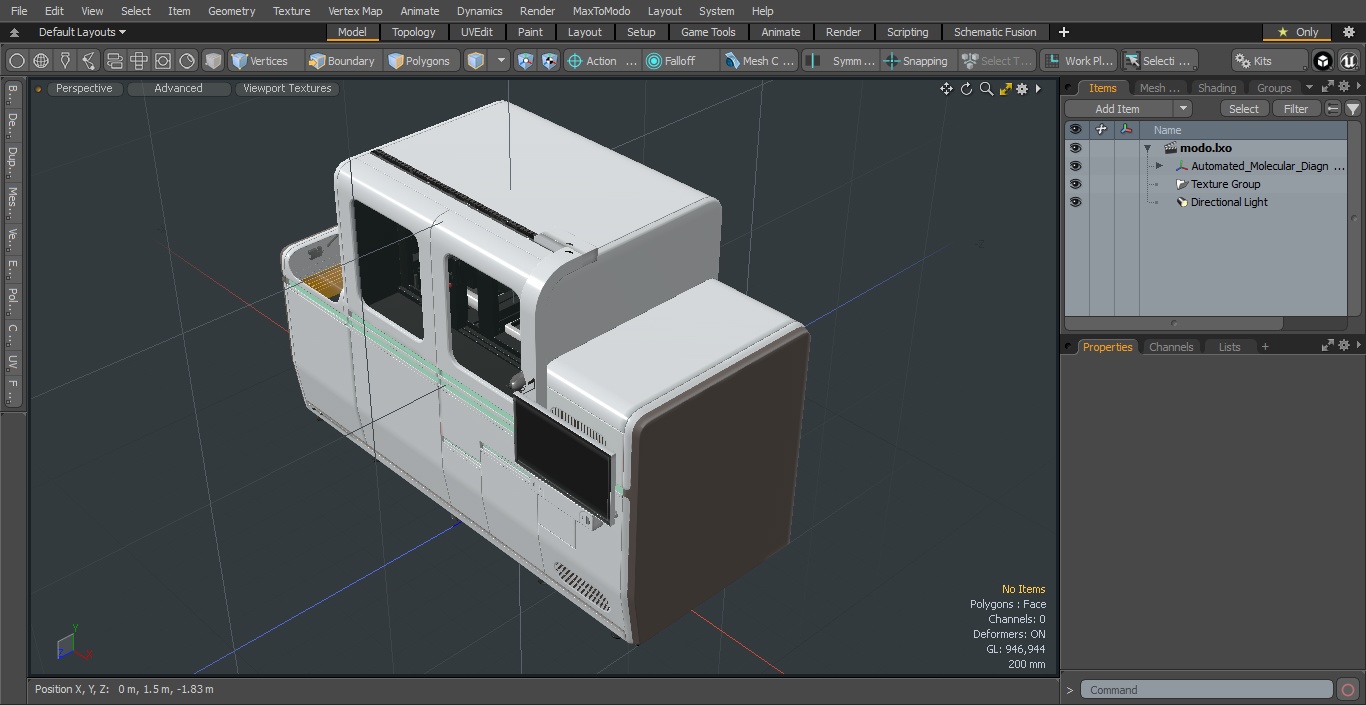Open Work Plane dropdown
The height and width of the screenshot is (705, 1366).
click(x=1078, y=61)
